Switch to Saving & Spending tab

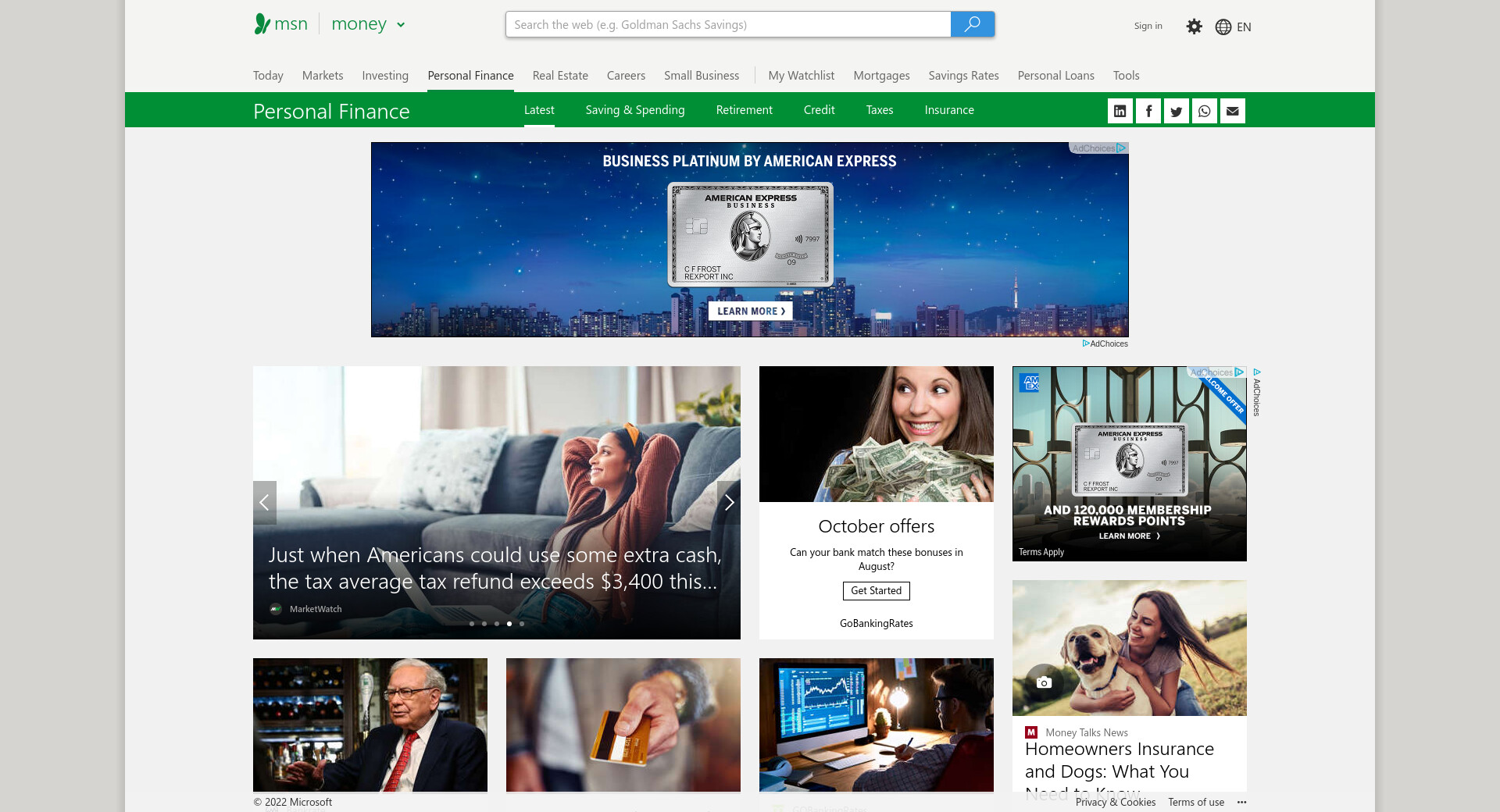634,110
